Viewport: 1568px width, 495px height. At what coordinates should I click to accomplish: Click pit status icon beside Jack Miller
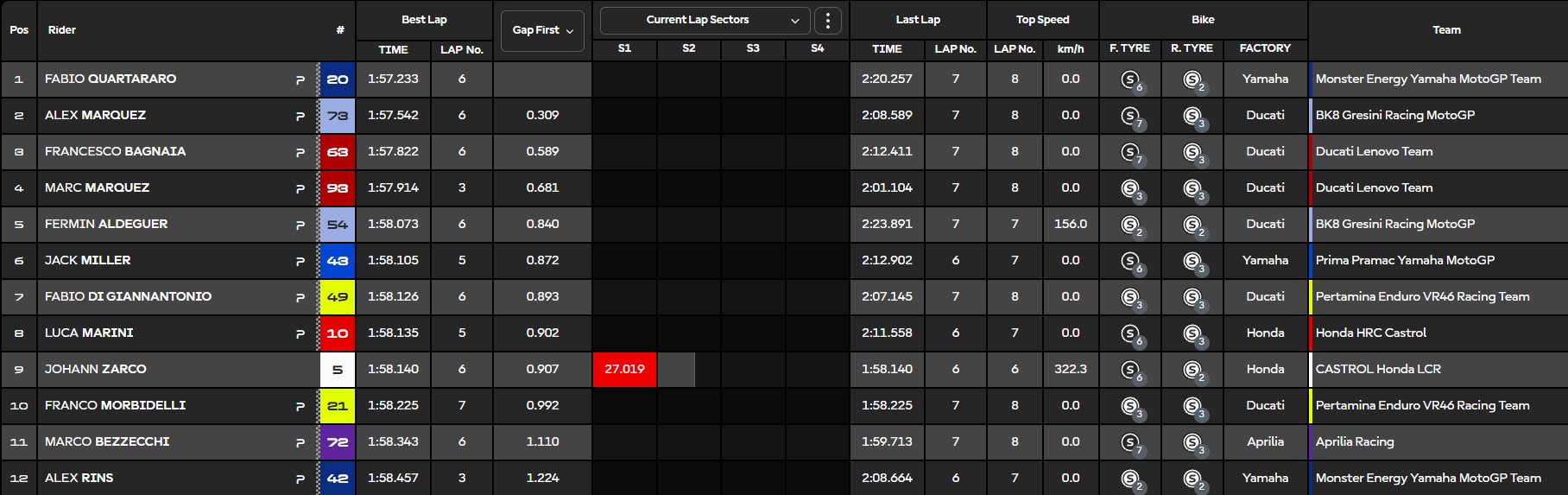pyautogui.click(x=300, y=261)
